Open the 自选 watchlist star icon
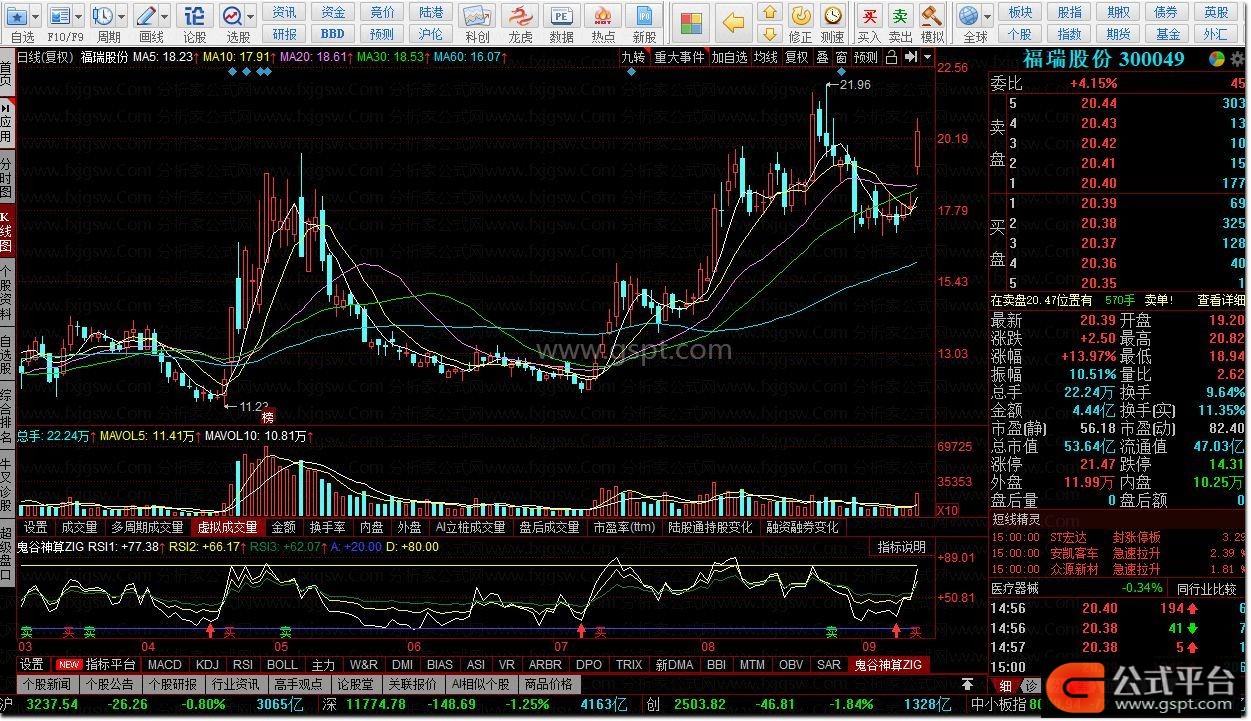The height and width of the screenshot is (721, 1251). pos(17,16)
